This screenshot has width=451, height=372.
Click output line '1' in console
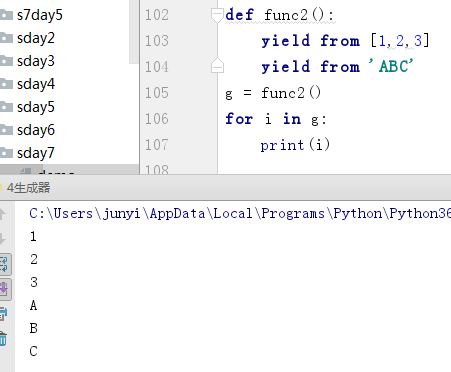pos(33,237)
